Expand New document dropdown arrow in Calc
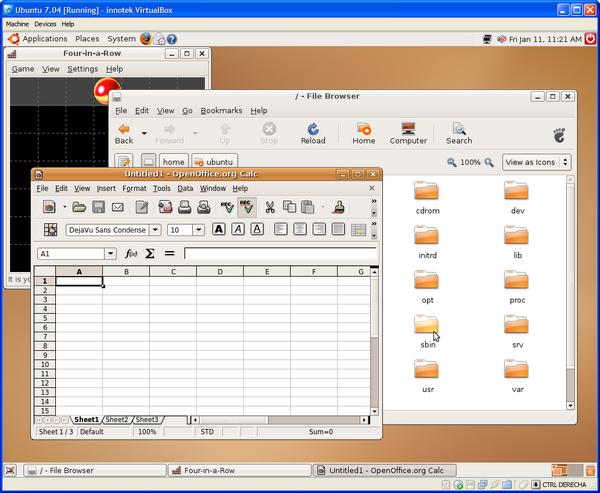The image size is (600, 493). (x=64, y=207)
